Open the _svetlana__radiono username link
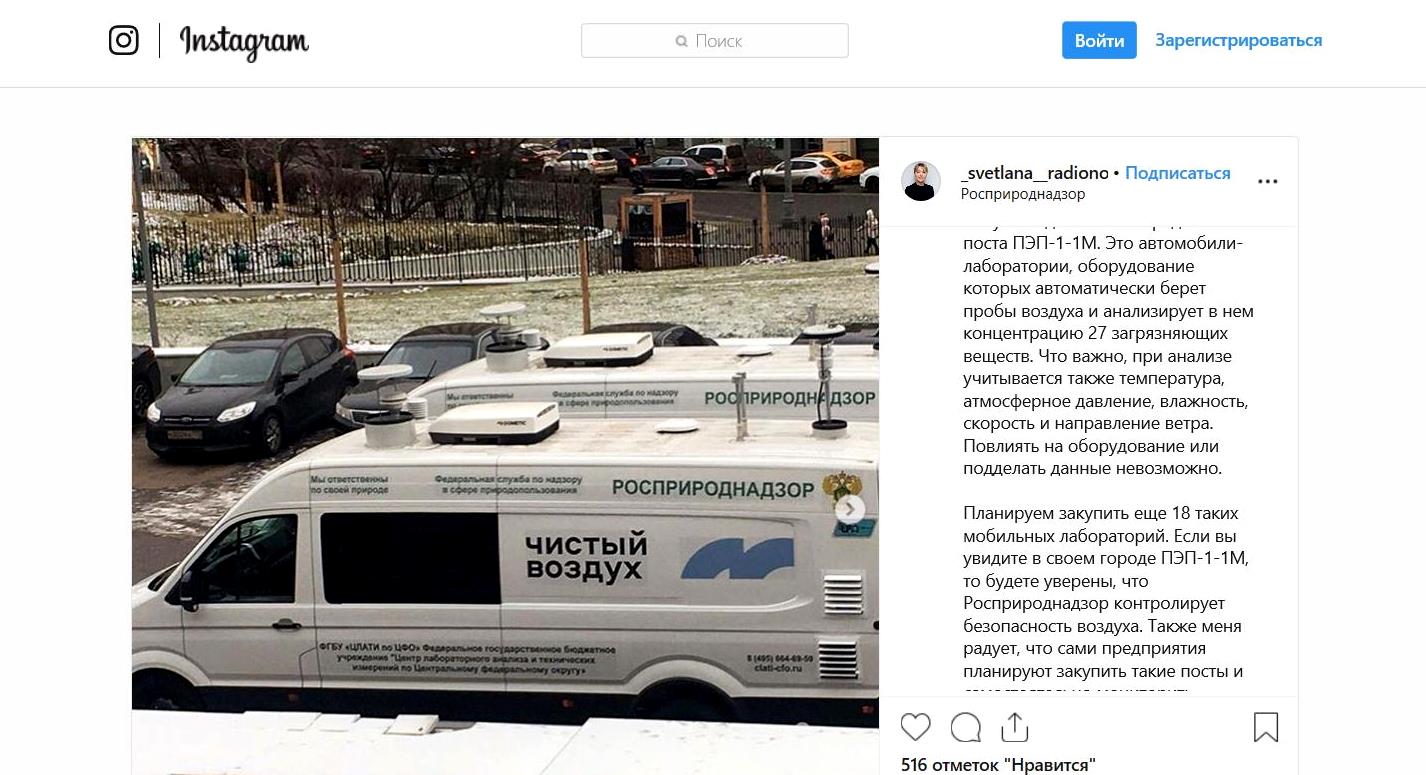The height and width of the screenshot is (775, 1426). (x=1034, y=173)
